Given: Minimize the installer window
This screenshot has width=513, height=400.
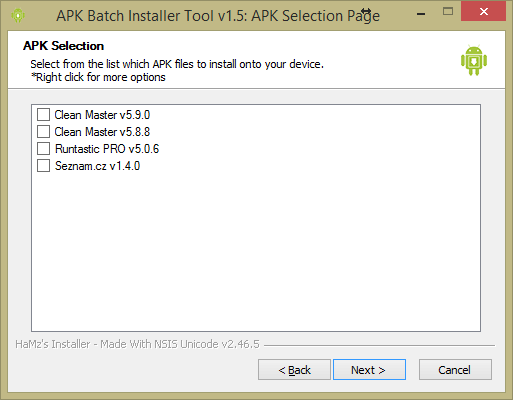Looking at the screenshot, I should point(421,13).
